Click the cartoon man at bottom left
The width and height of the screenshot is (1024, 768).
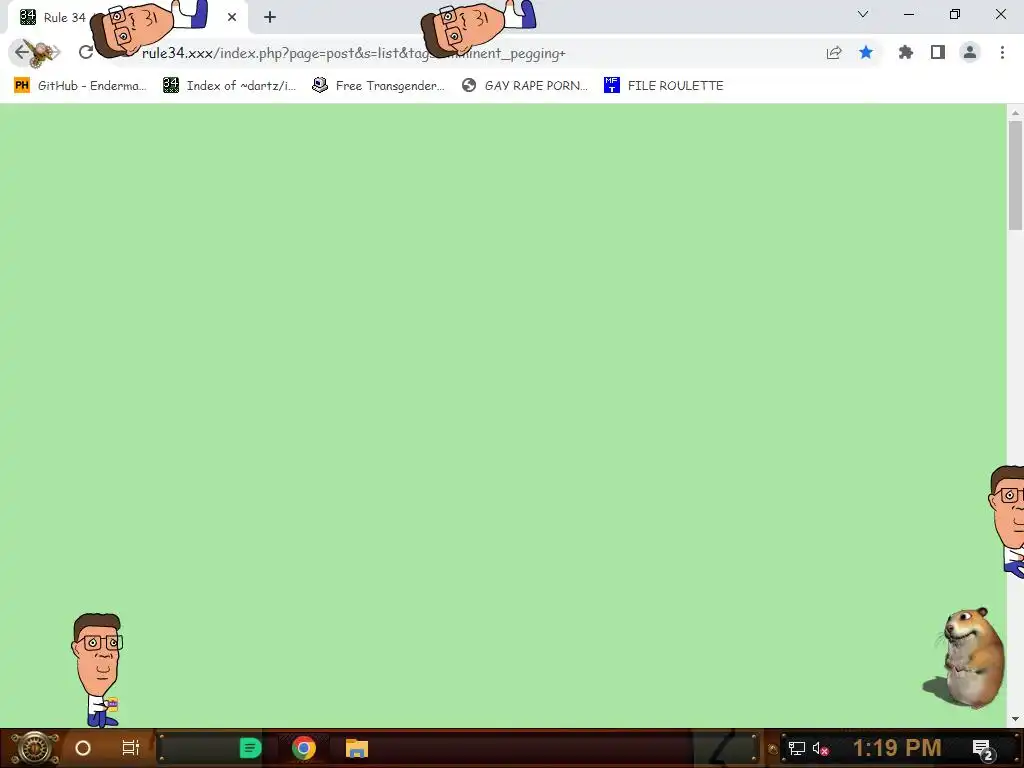coord(97,669)
